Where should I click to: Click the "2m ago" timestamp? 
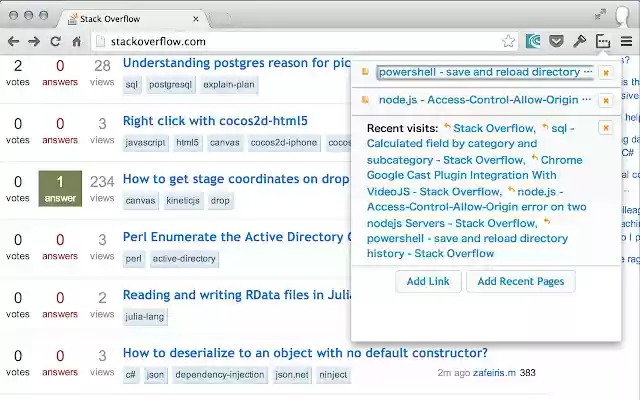[x=453, y=373]
